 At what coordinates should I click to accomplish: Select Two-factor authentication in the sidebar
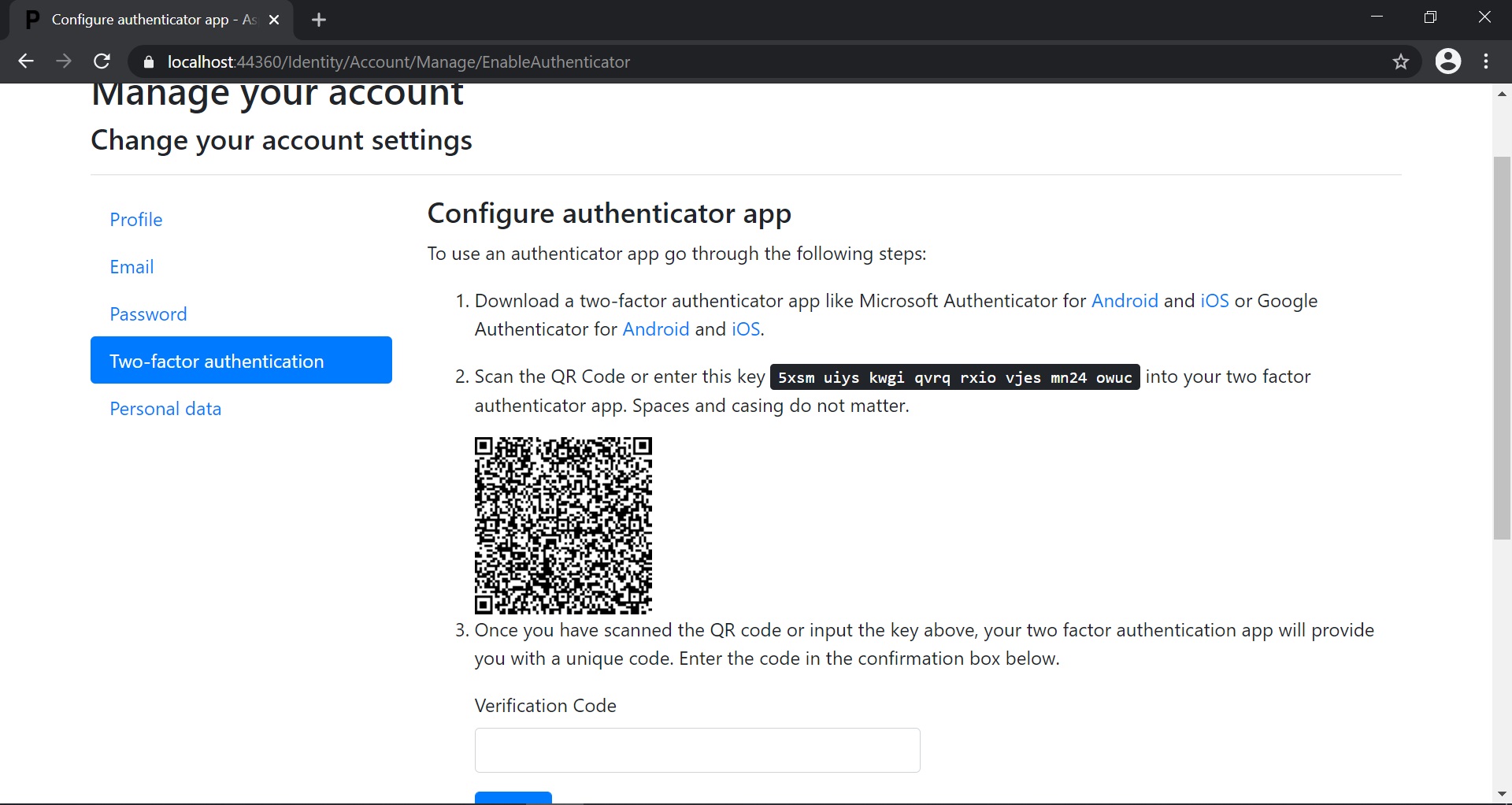pyautogui.click(x=241, y=360)
